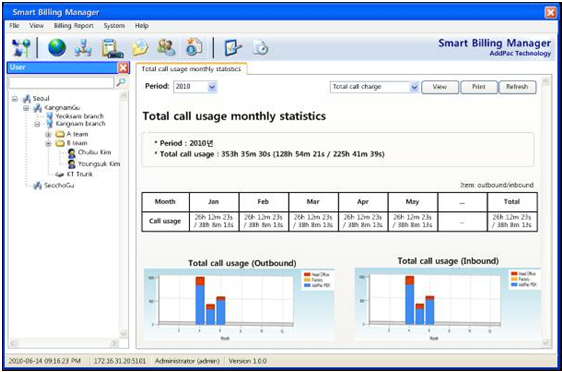Click the network connection toolbar icon

click(x=21, y=48)
